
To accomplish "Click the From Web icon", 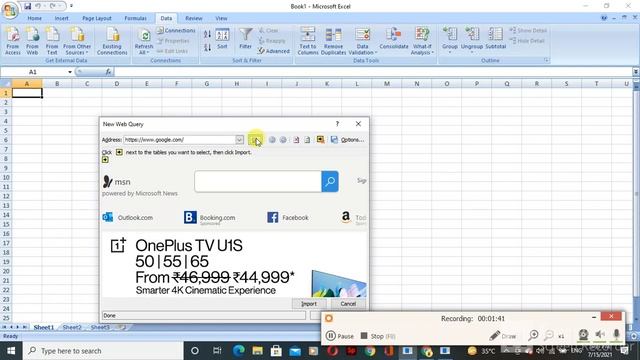I will 32,41.
